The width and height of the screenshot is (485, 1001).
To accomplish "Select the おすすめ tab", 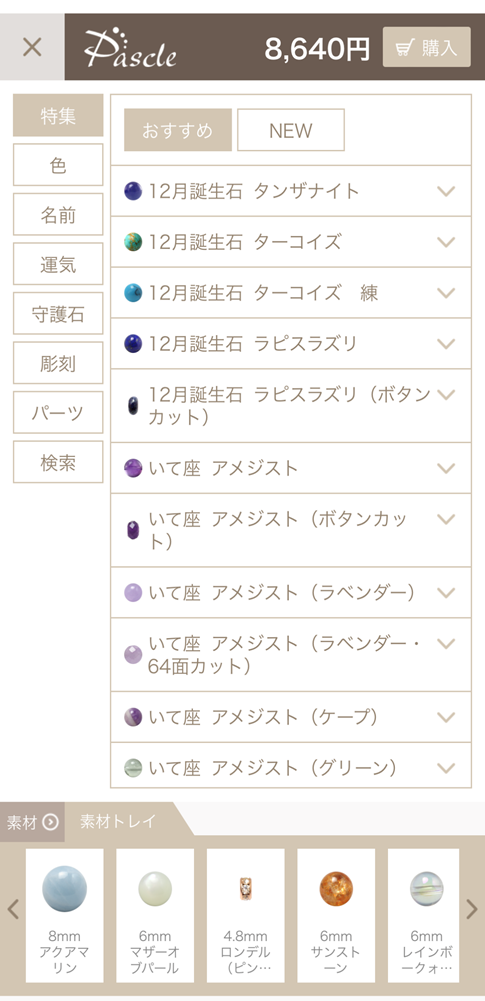I will (x=177, y=130).
